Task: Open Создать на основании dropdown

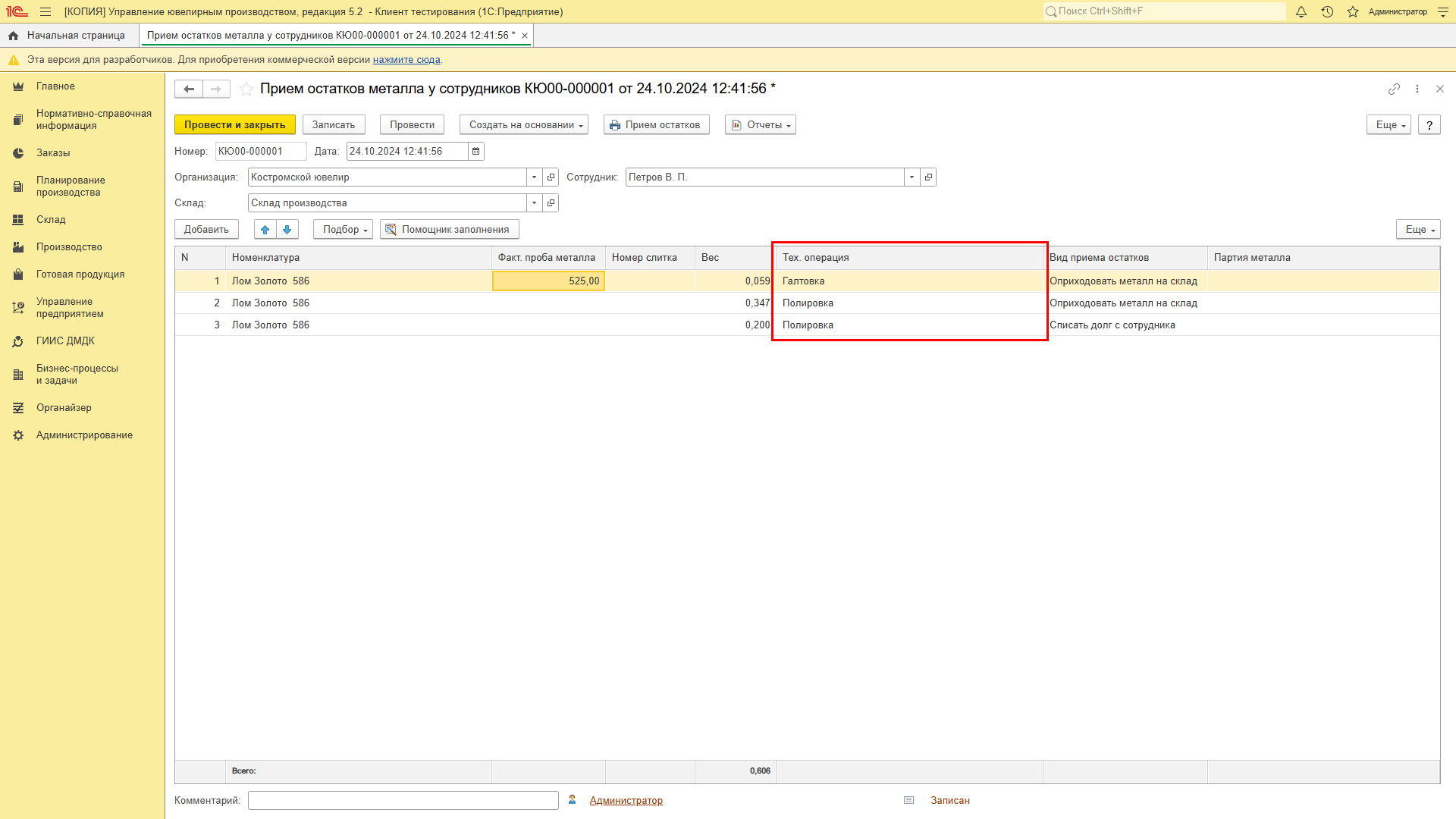Action: (524, 125)
